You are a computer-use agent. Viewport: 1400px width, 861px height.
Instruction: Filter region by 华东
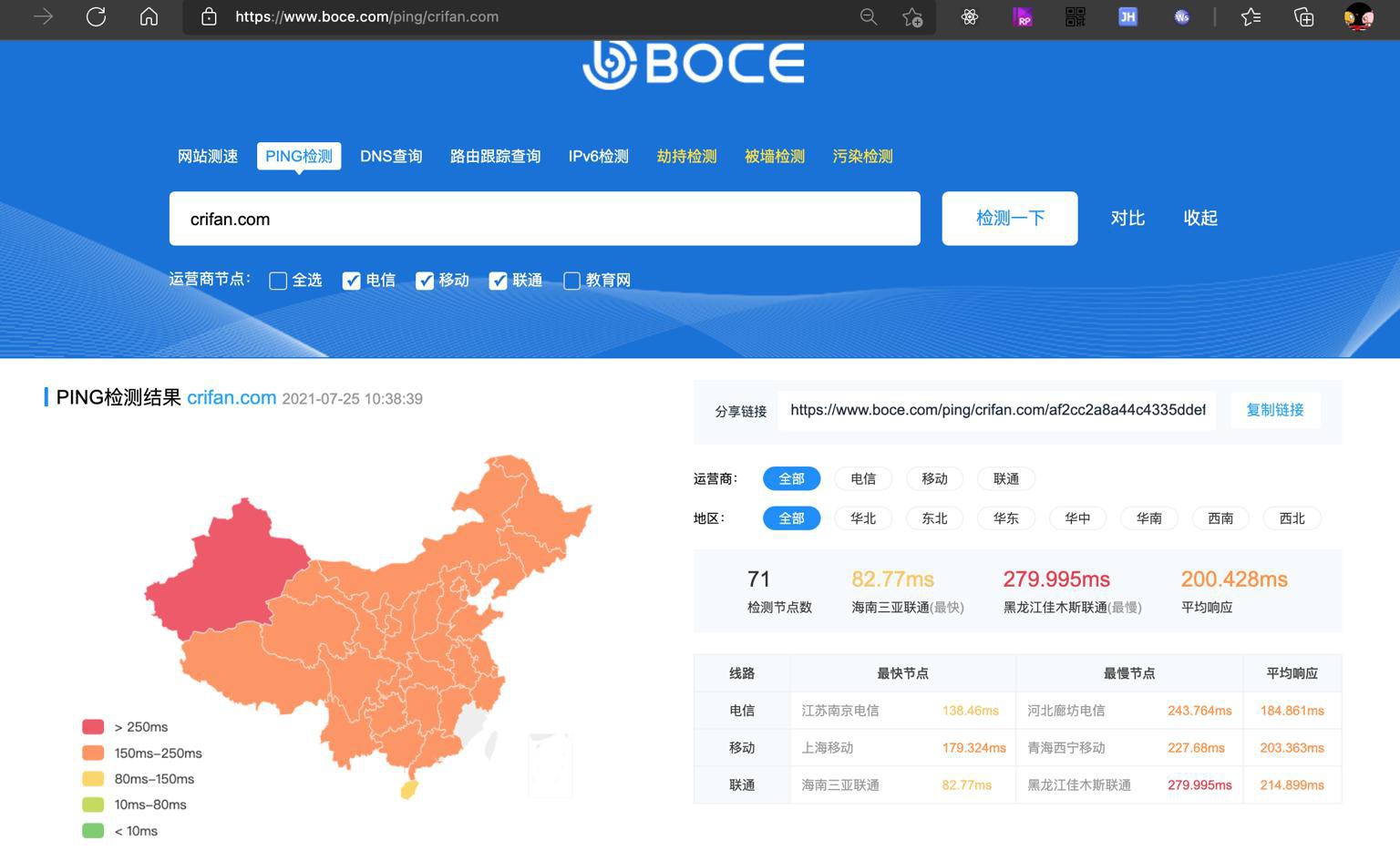[x=1006, y=518]
